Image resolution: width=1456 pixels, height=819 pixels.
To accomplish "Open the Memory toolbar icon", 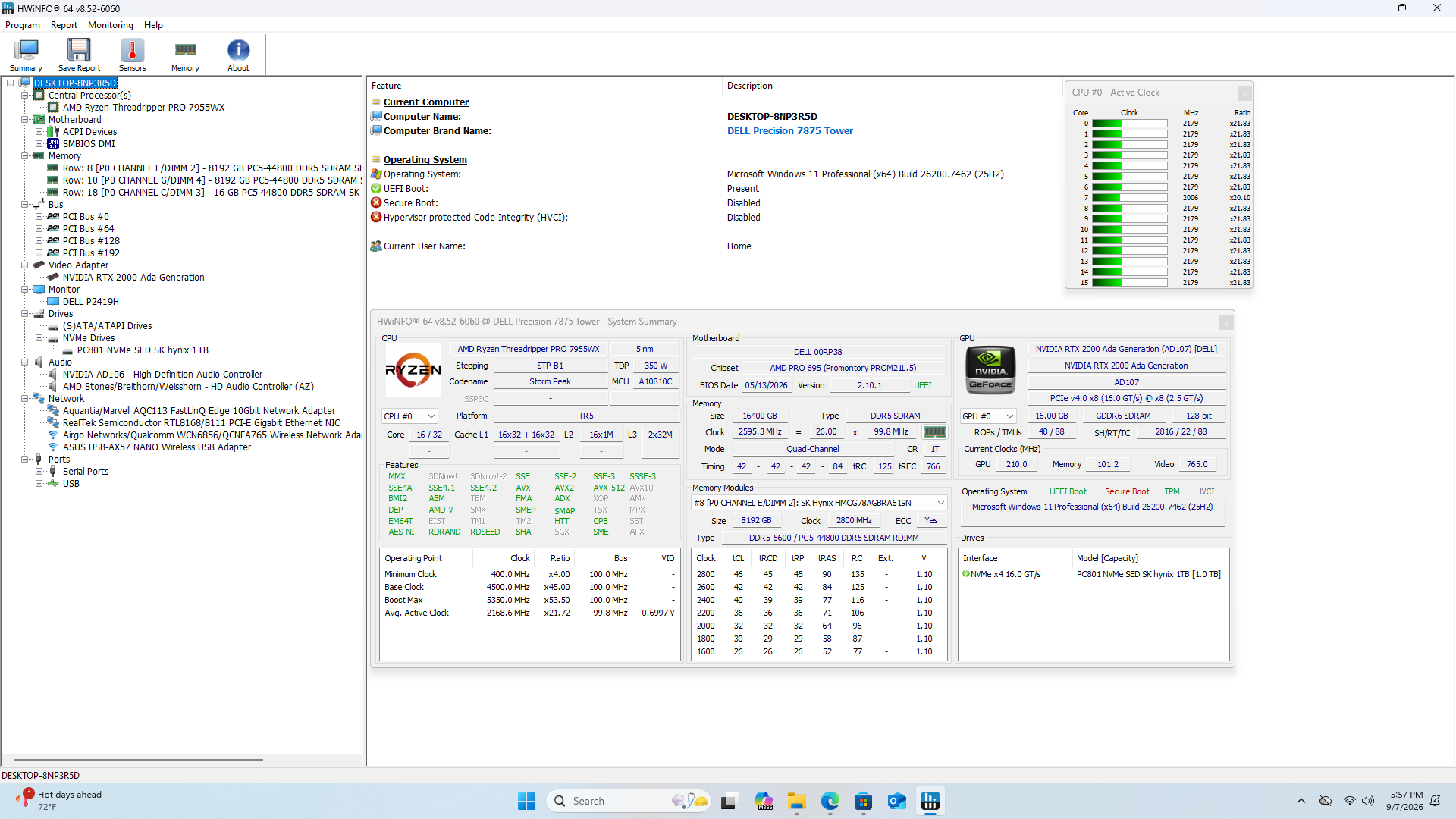I will click(185, 55).
